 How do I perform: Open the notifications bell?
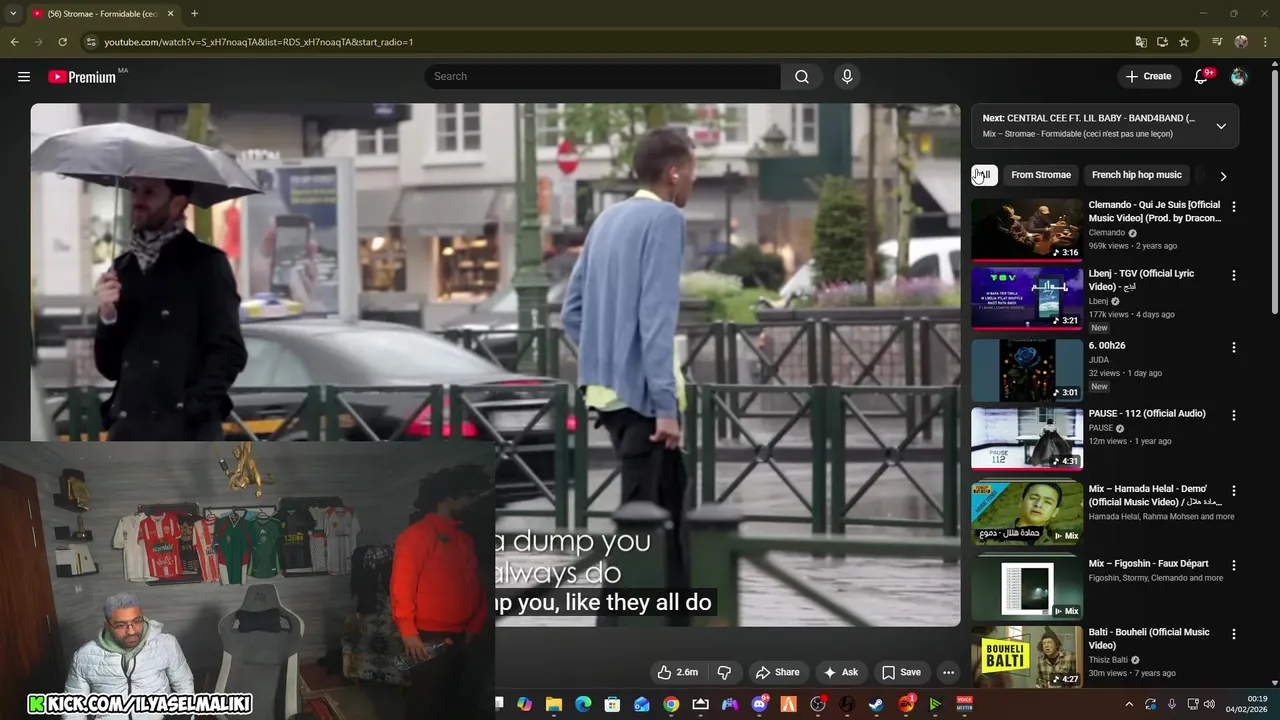[1201, 76]
